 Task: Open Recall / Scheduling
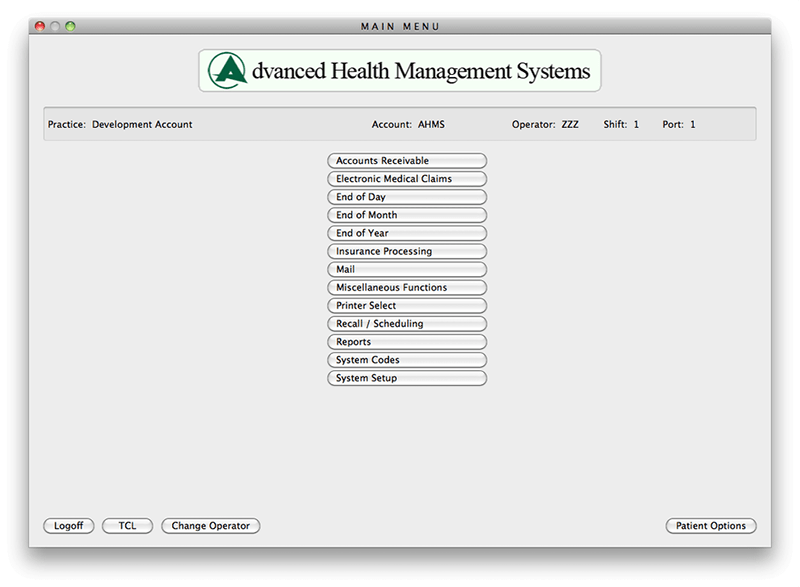[406, 323]
